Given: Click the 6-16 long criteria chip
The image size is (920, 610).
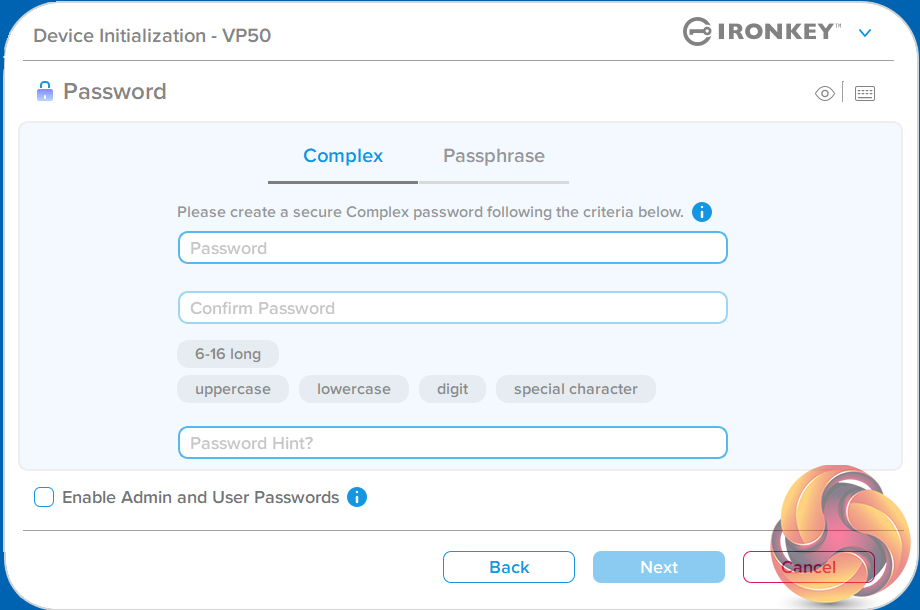Looking at the screenshot, I should [228, 354].
